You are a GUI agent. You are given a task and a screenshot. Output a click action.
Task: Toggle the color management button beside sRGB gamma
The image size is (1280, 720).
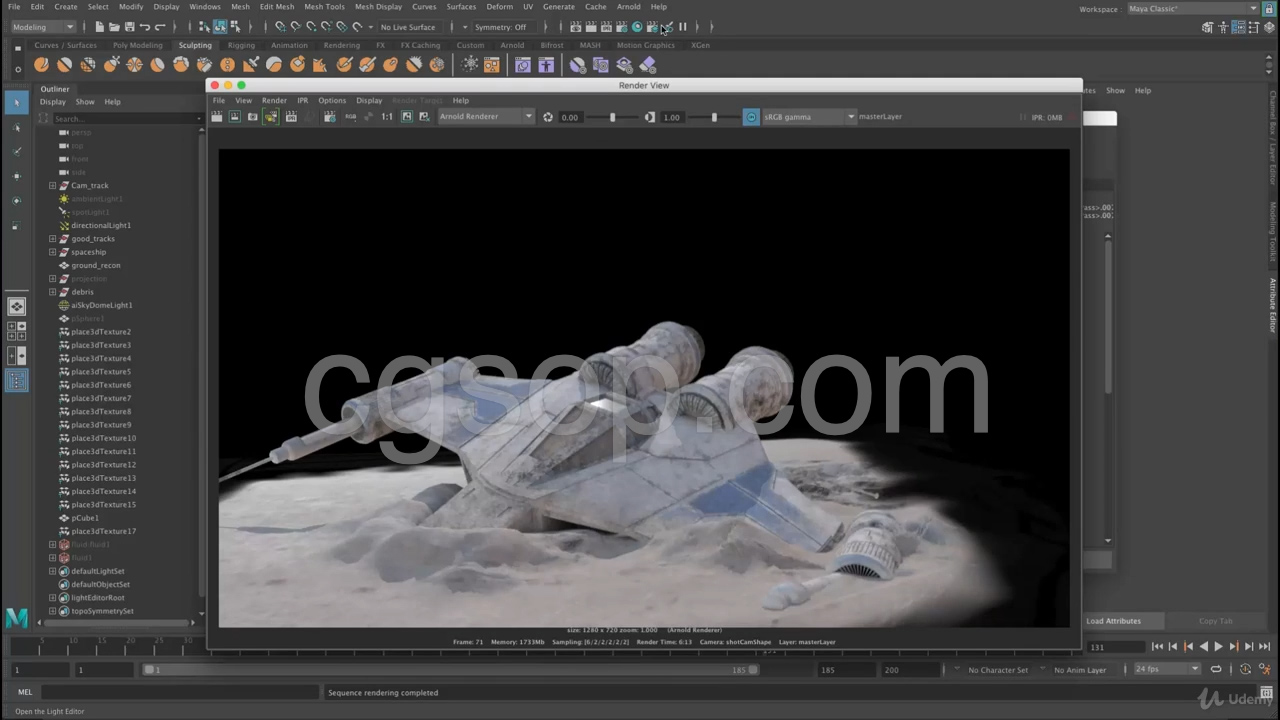click(x=751, y=117)
